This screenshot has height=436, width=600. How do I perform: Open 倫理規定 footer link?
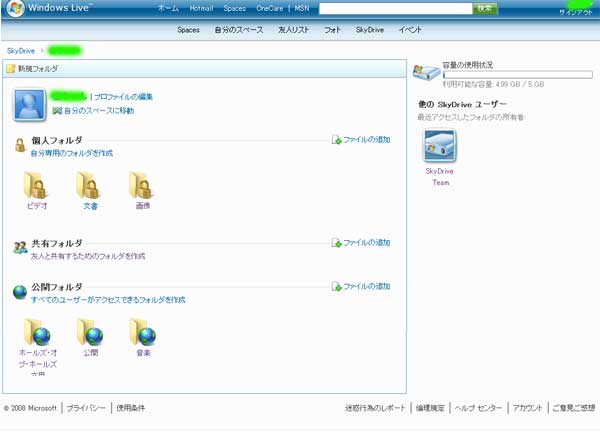click(430, 408)
